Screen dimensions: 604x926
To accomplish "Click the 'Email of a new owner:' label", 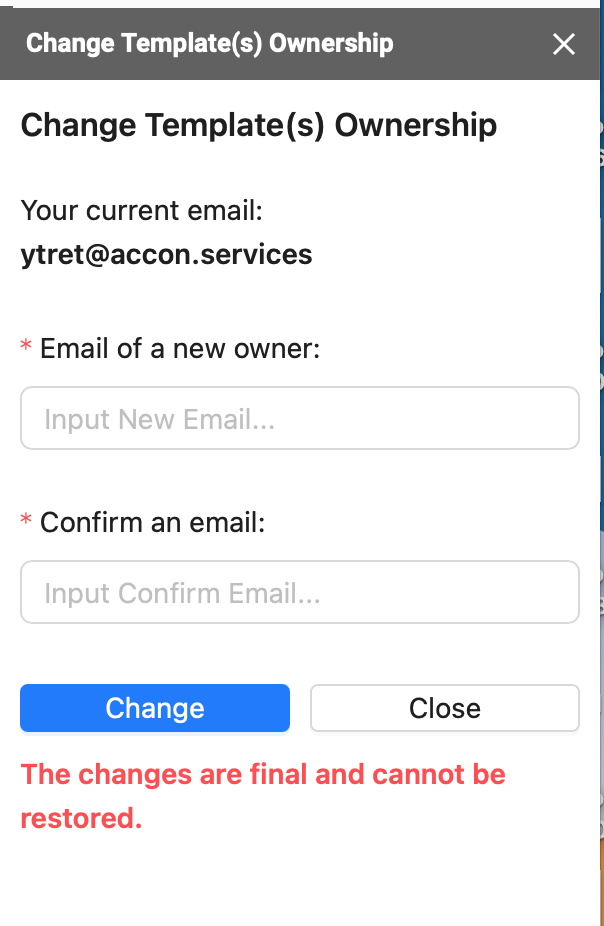I will tap(180, 348).
